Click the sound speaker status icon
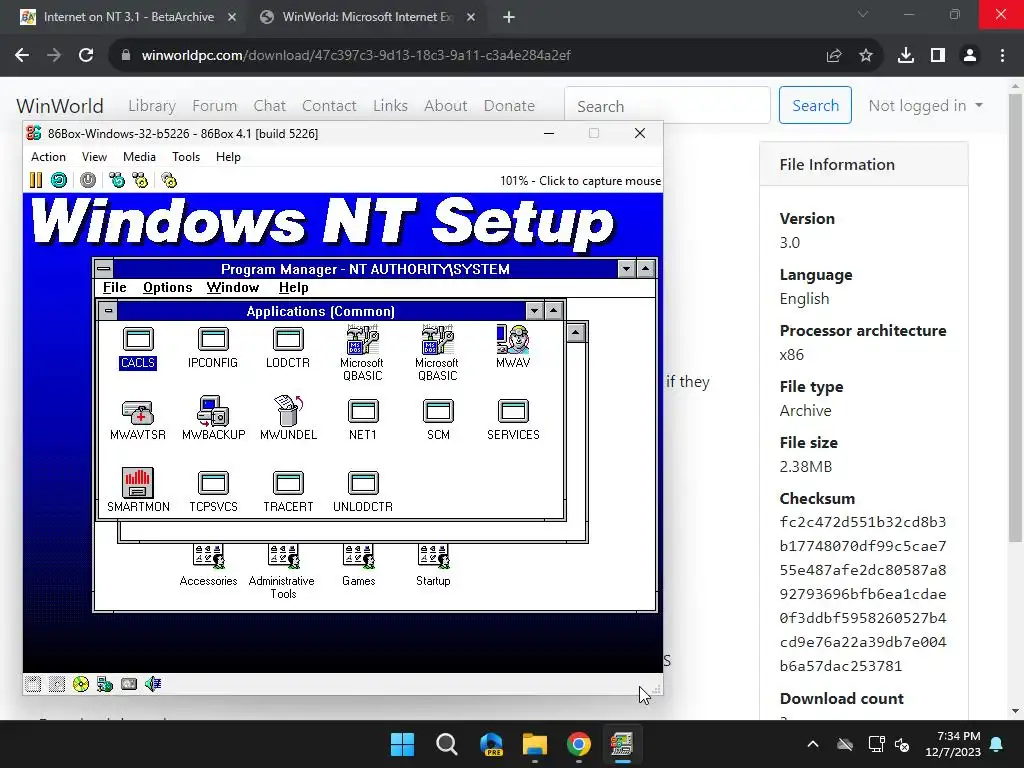This screenshot has height=768, width=1024. pos(153,684)
